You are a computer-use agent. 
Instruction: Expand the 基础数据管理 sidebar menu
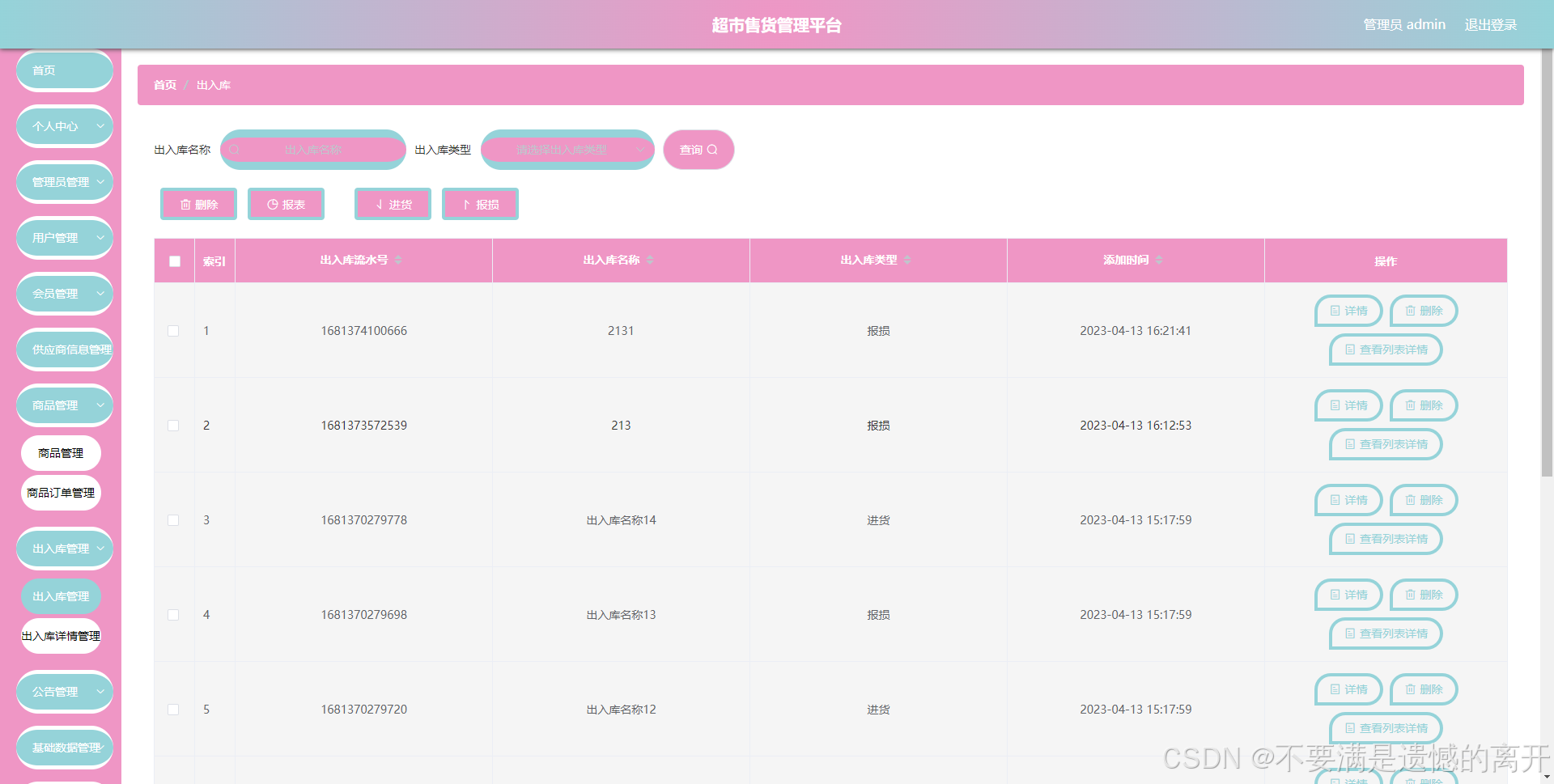click(x=65, y=748)
